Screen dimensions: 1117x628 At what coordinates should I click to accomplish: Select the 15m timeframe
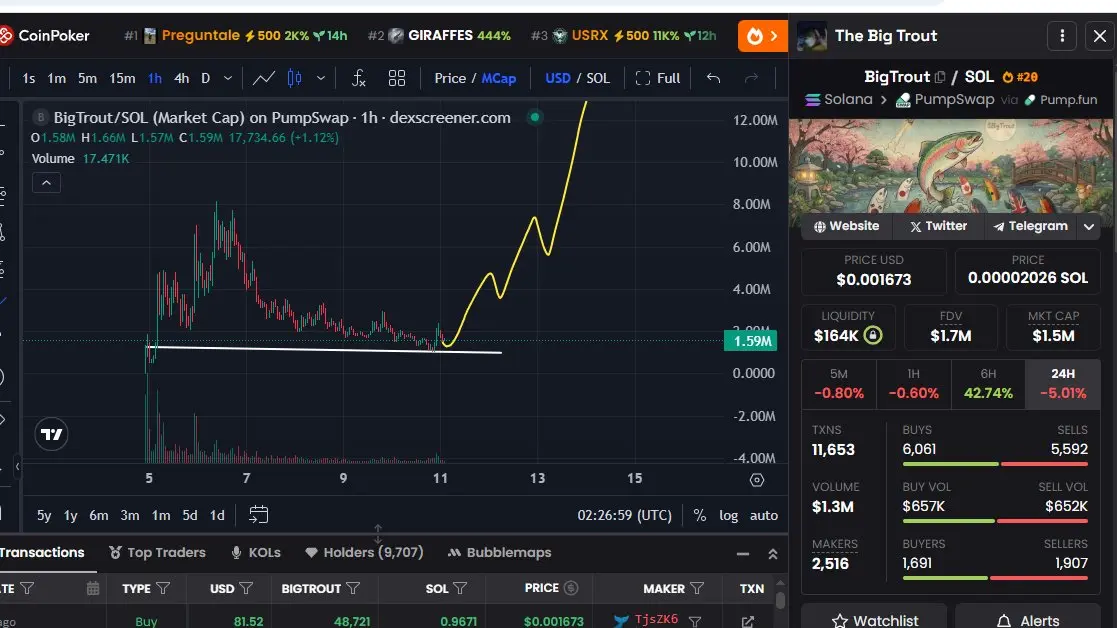(x=122, y=78)
